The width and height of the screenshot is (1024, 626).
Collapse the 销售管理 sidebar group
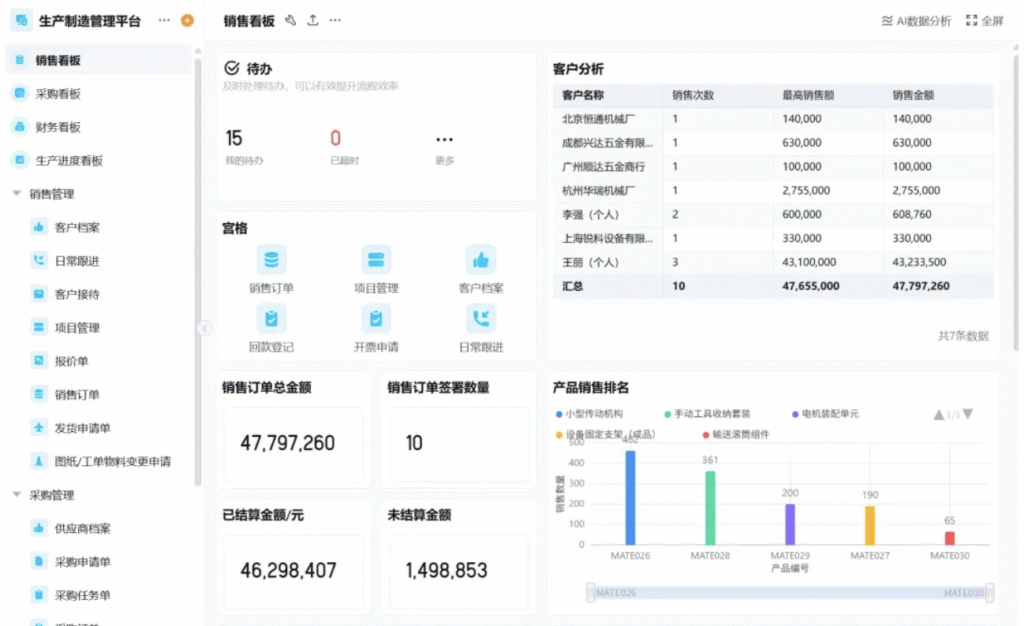[x=17, y=194]
